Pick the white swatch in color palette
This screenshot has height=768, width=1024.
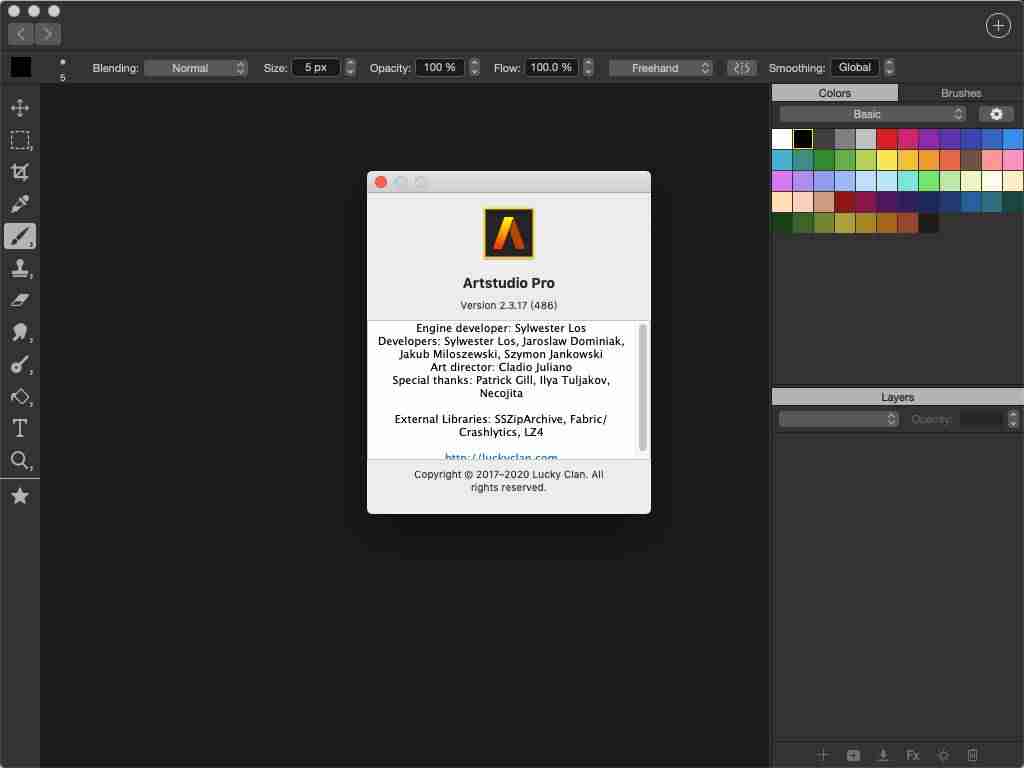point(782,138)
